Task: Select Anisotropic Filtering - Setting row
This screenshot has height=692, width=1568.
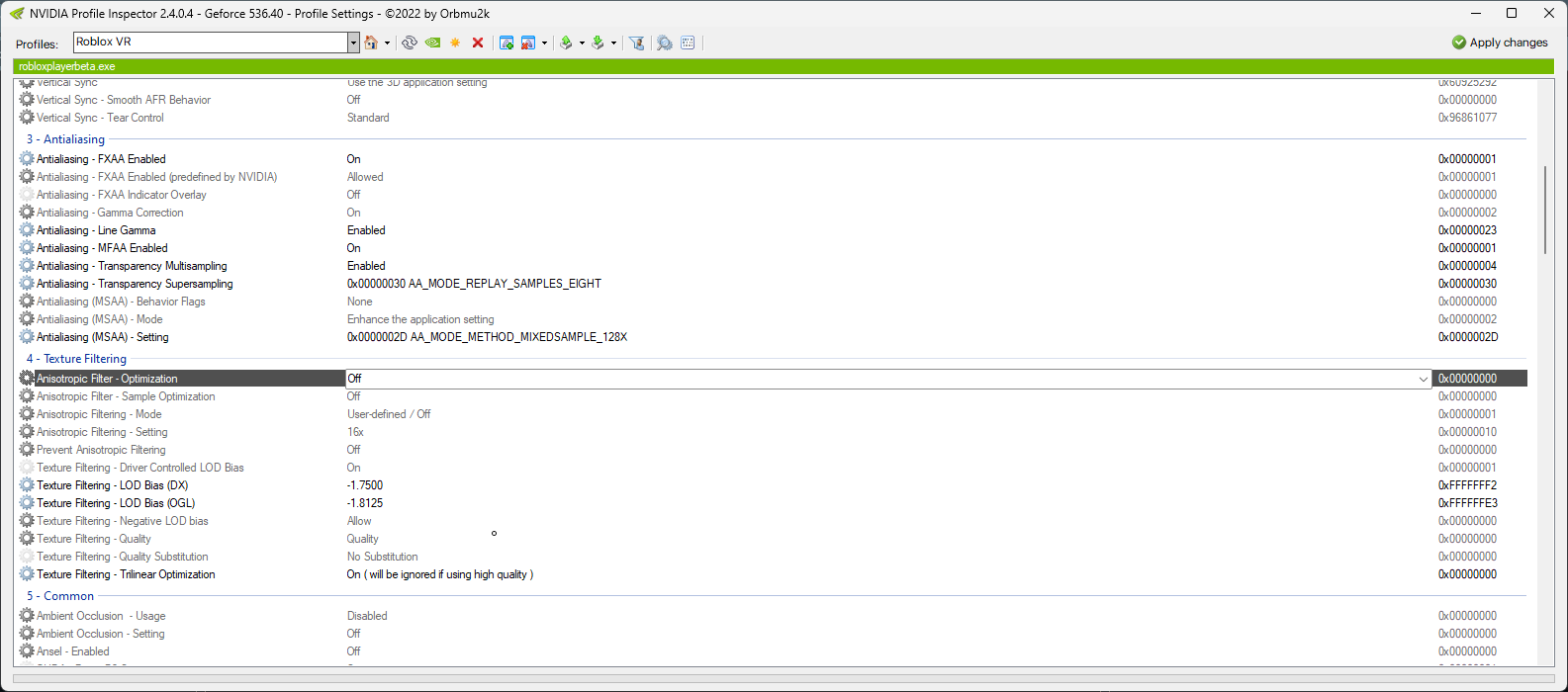Action: [x=772, y=432]
